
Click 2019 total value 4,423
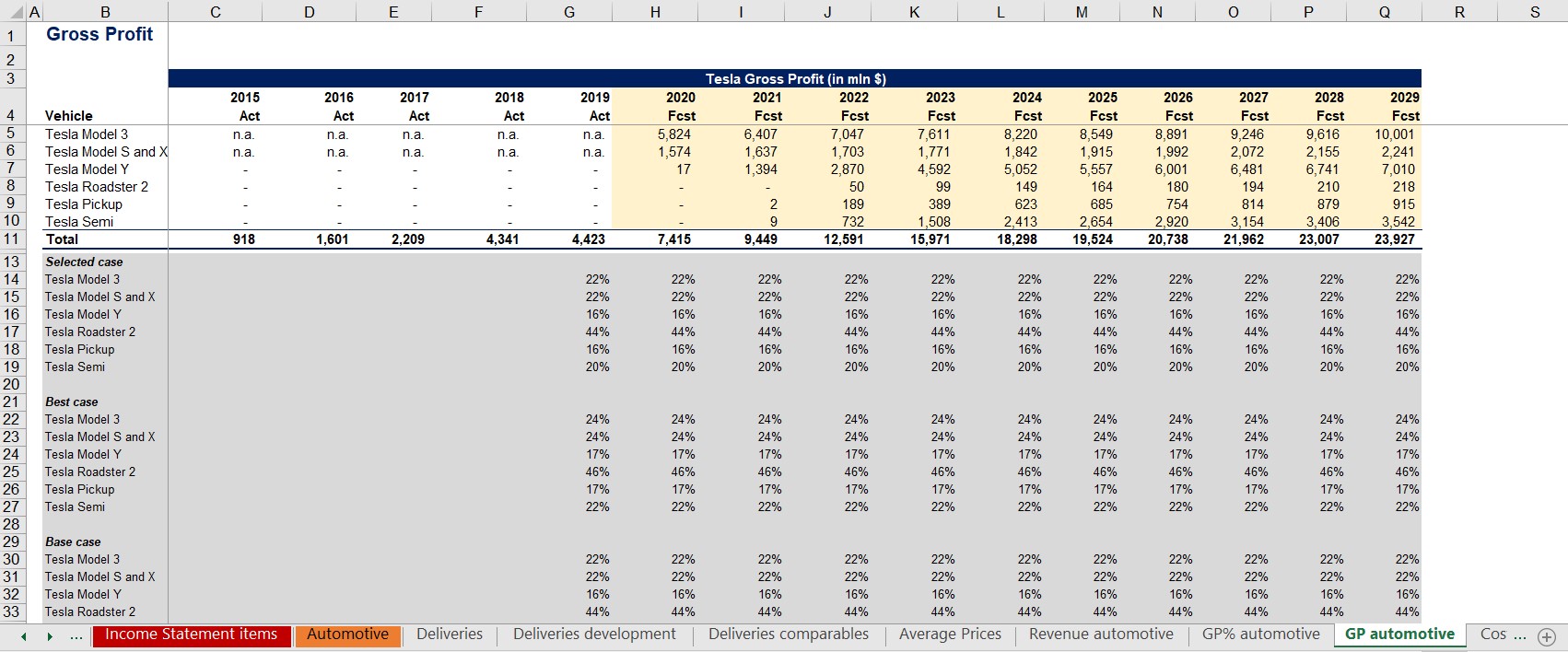click(589, 239)
